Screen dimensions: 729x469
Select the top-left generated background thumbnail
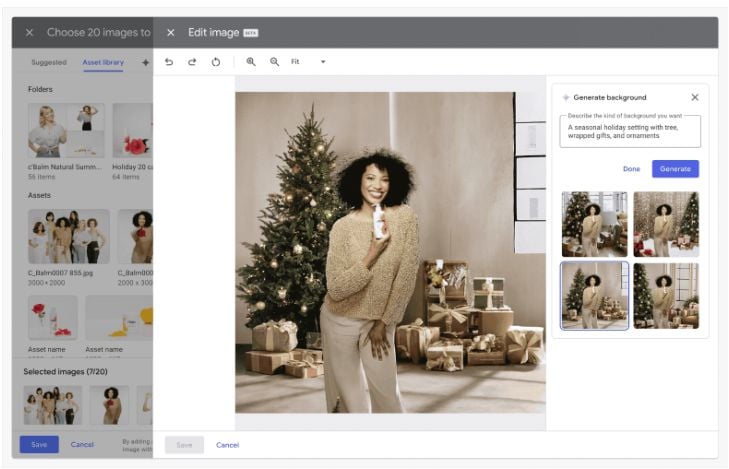coord(594,224)
